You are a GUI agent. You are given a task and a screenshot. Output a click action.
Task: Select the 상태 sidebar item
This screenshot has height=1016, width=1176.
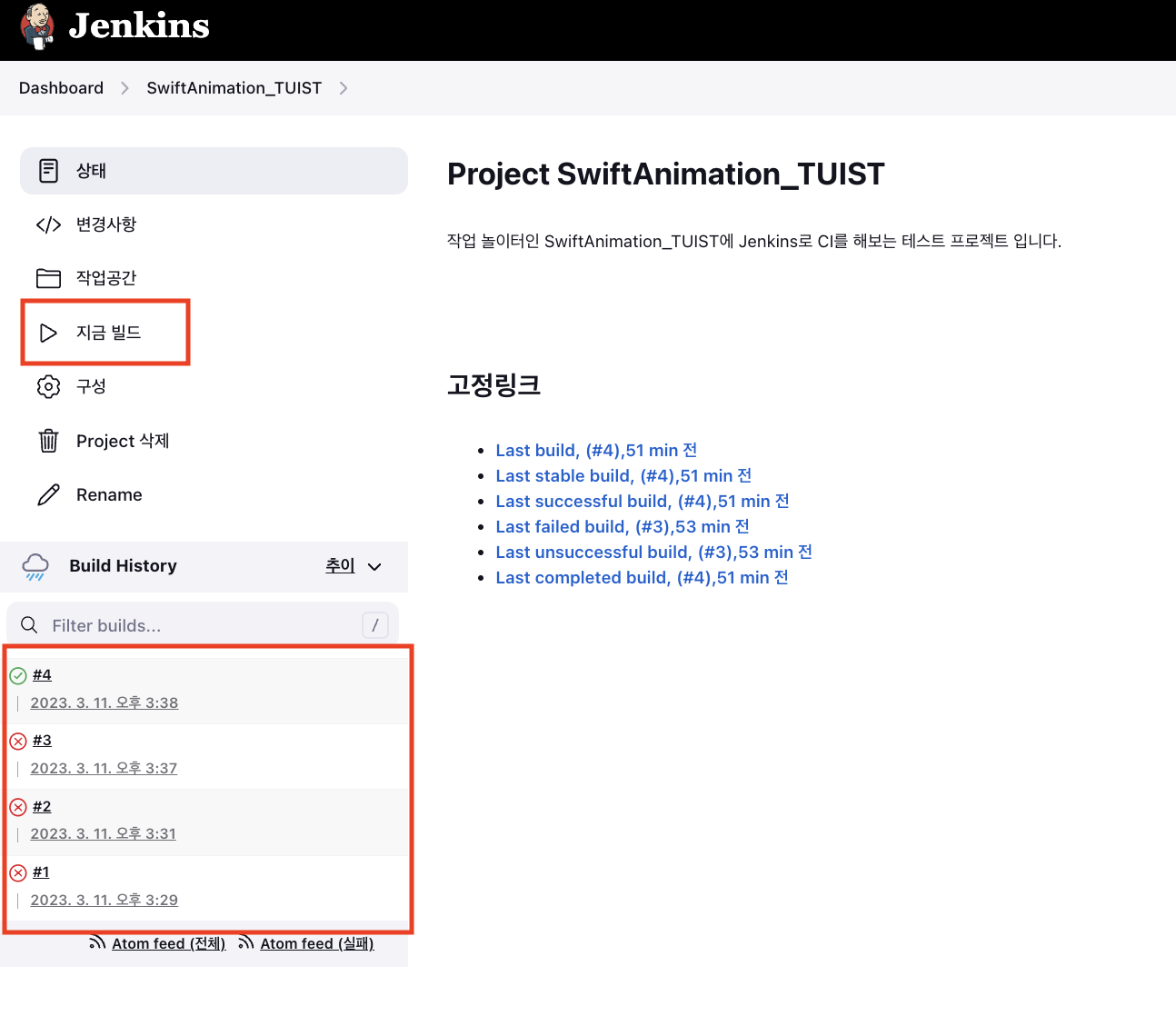coord(214,171)
